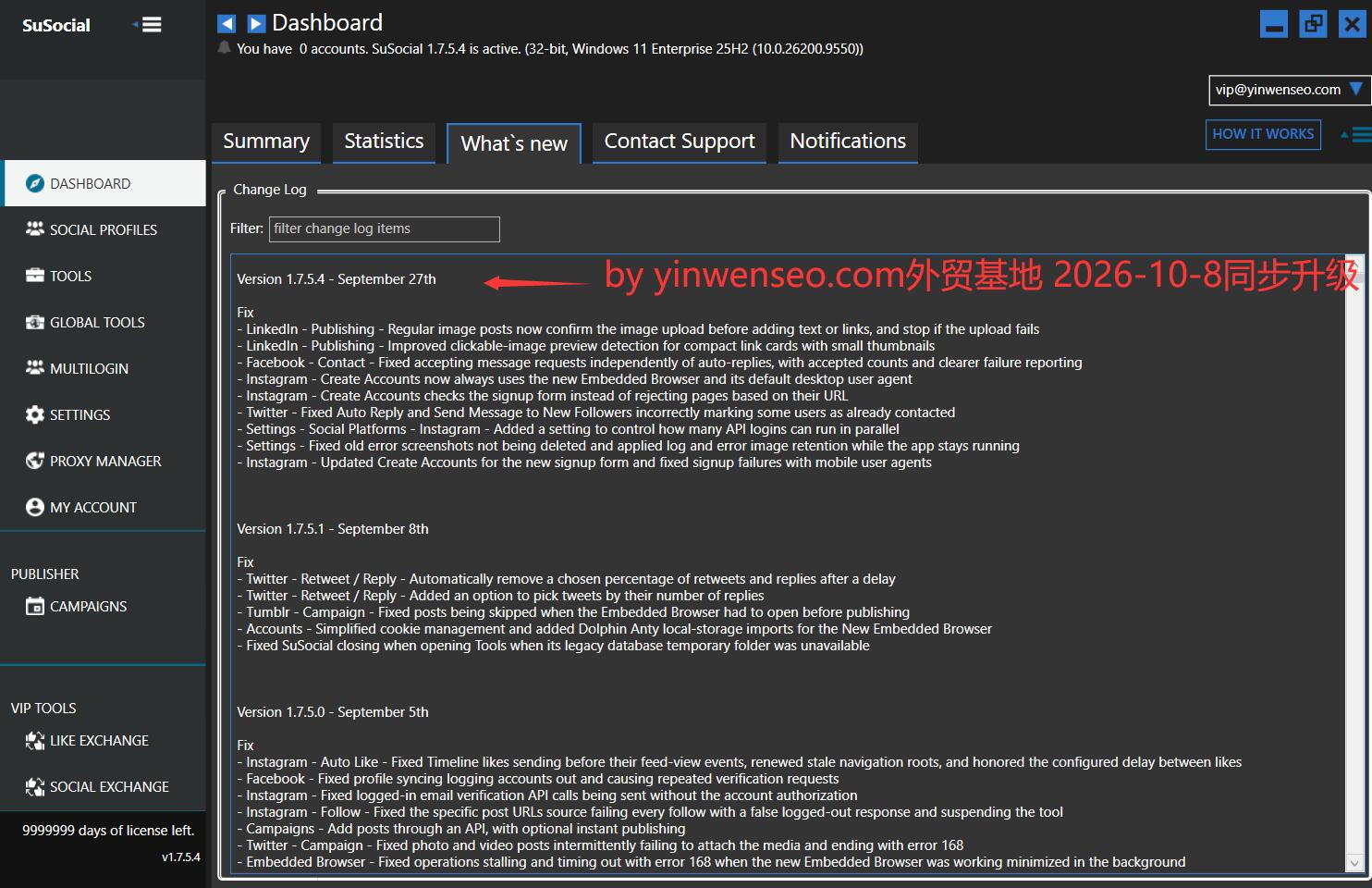
Task: Open Multilogin in the sidebar
Action: [x=104, y=368]
